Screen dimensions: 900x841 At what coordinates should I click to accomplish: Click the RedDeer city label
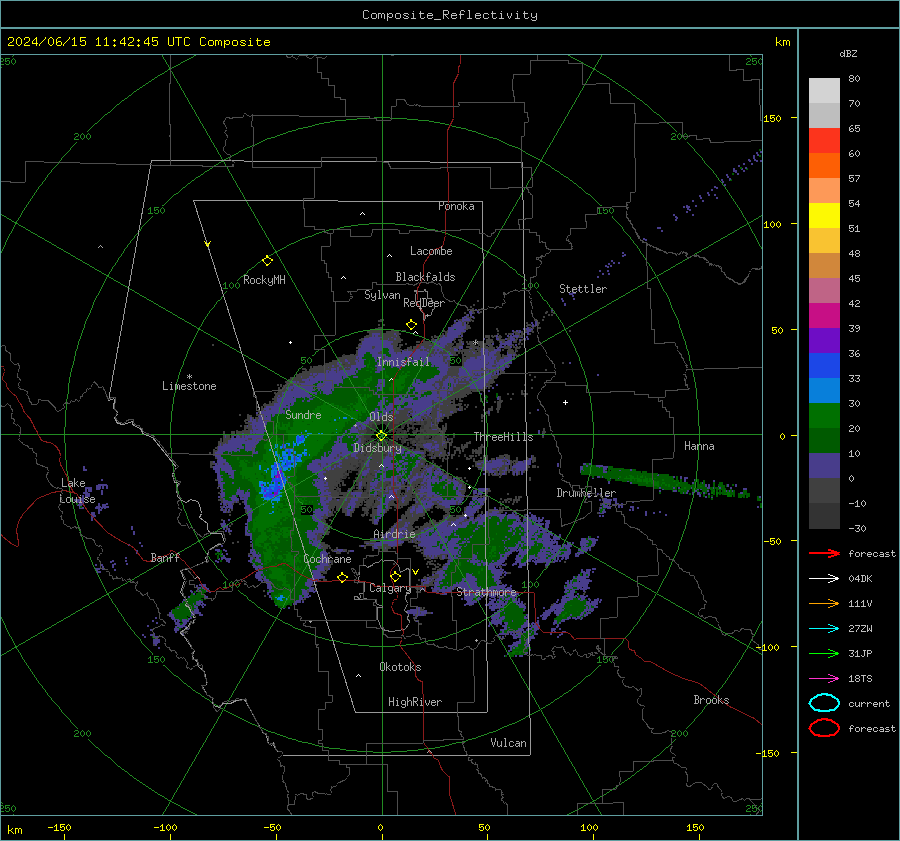tap(424, 303)
